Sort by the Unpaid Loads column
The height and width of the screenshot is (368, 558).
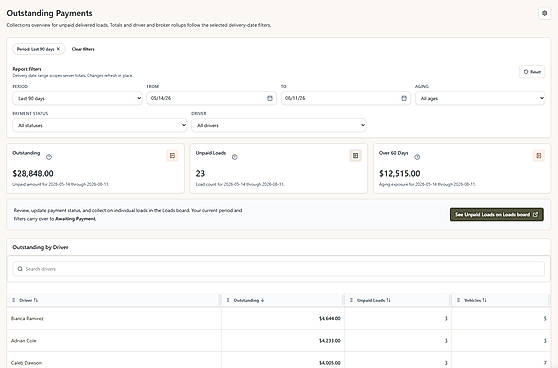374,300
